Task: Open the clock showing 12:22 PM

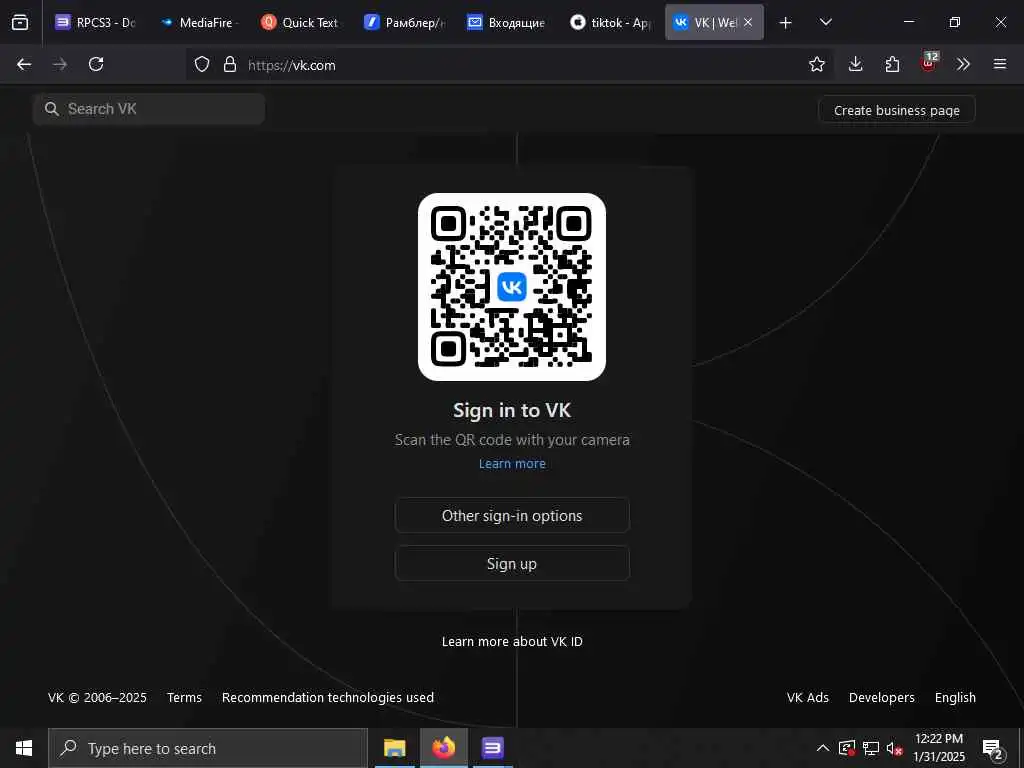Action: pyautogui.click(x=939, y=748)
